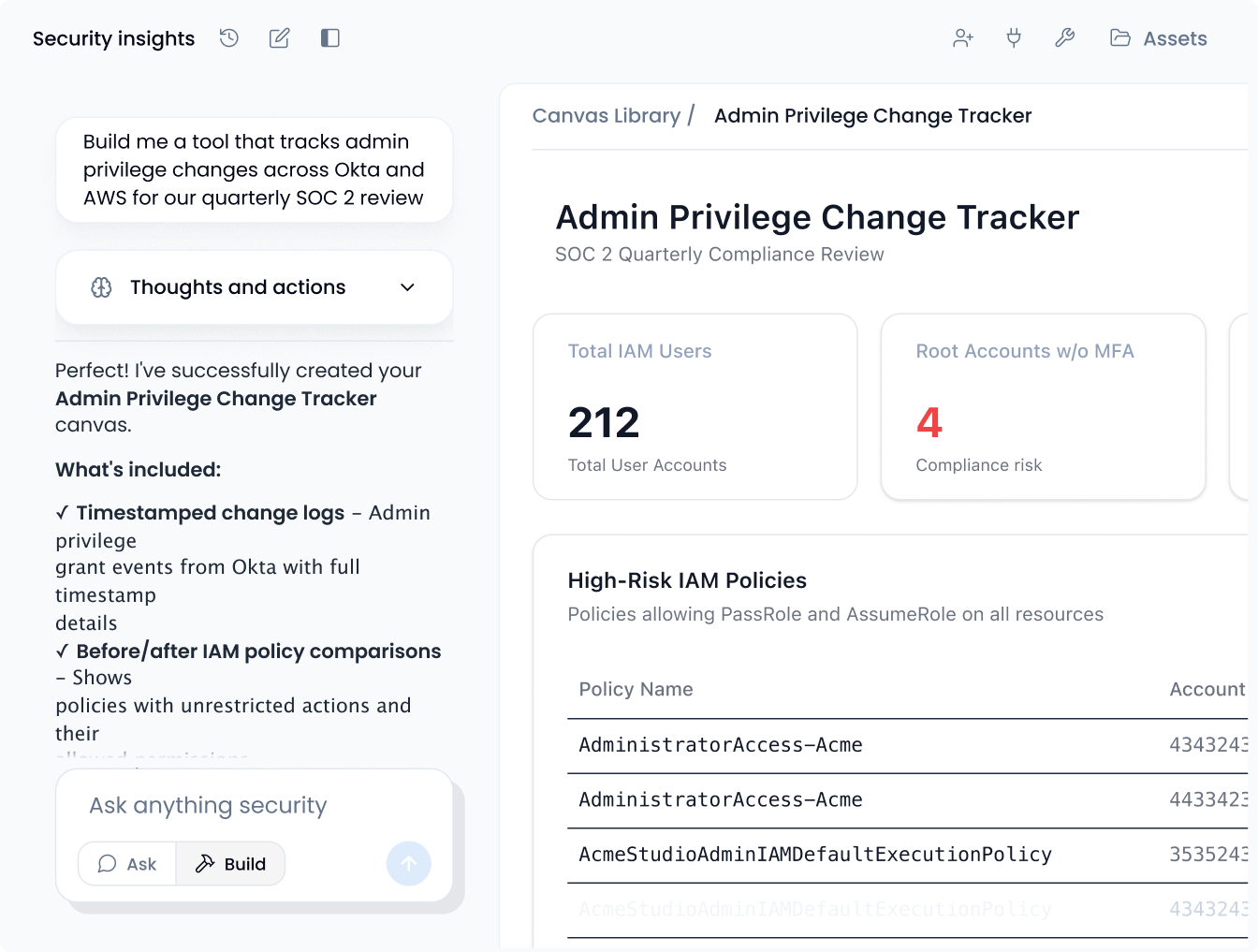Click the user prompt message bubble

pos(255,170)
